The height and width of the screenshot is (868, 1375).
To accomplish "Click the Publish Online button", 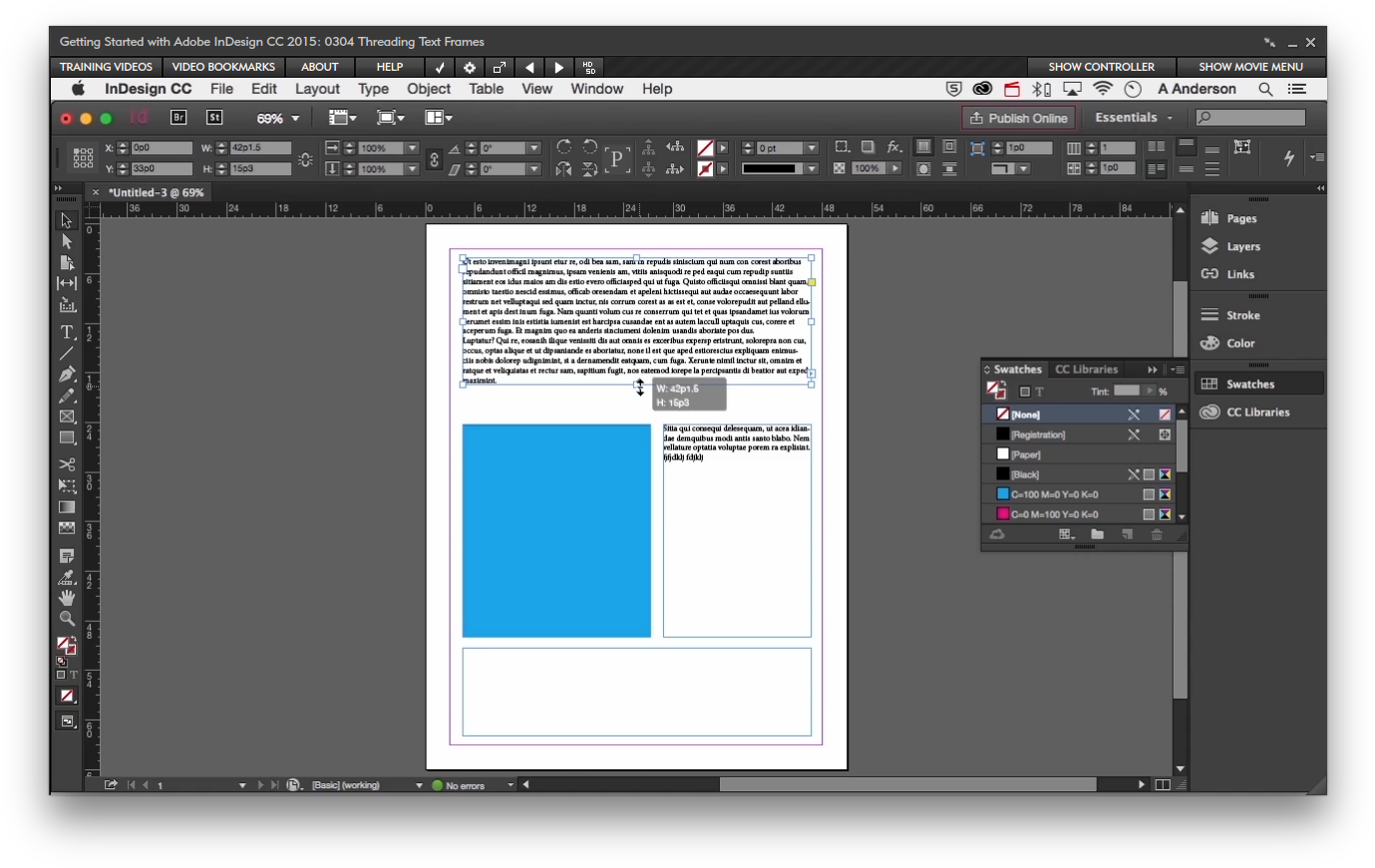I will coord(1018,118).
